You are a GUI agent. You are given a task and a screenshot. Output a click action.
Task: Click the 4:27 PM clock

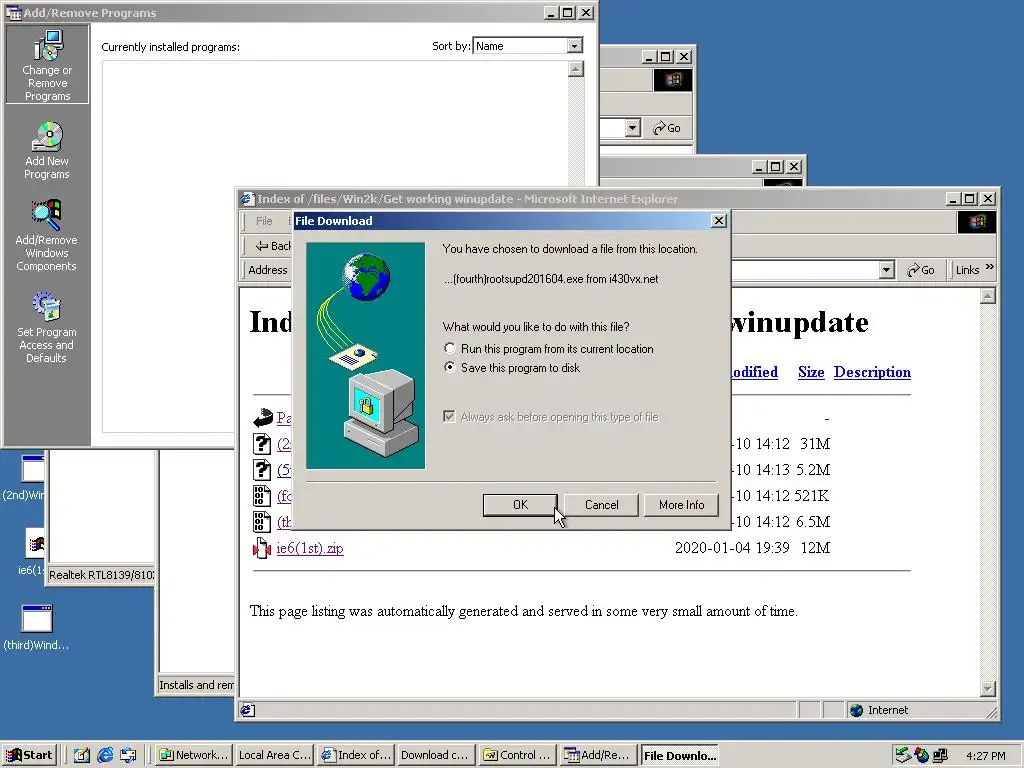point(986,756)
